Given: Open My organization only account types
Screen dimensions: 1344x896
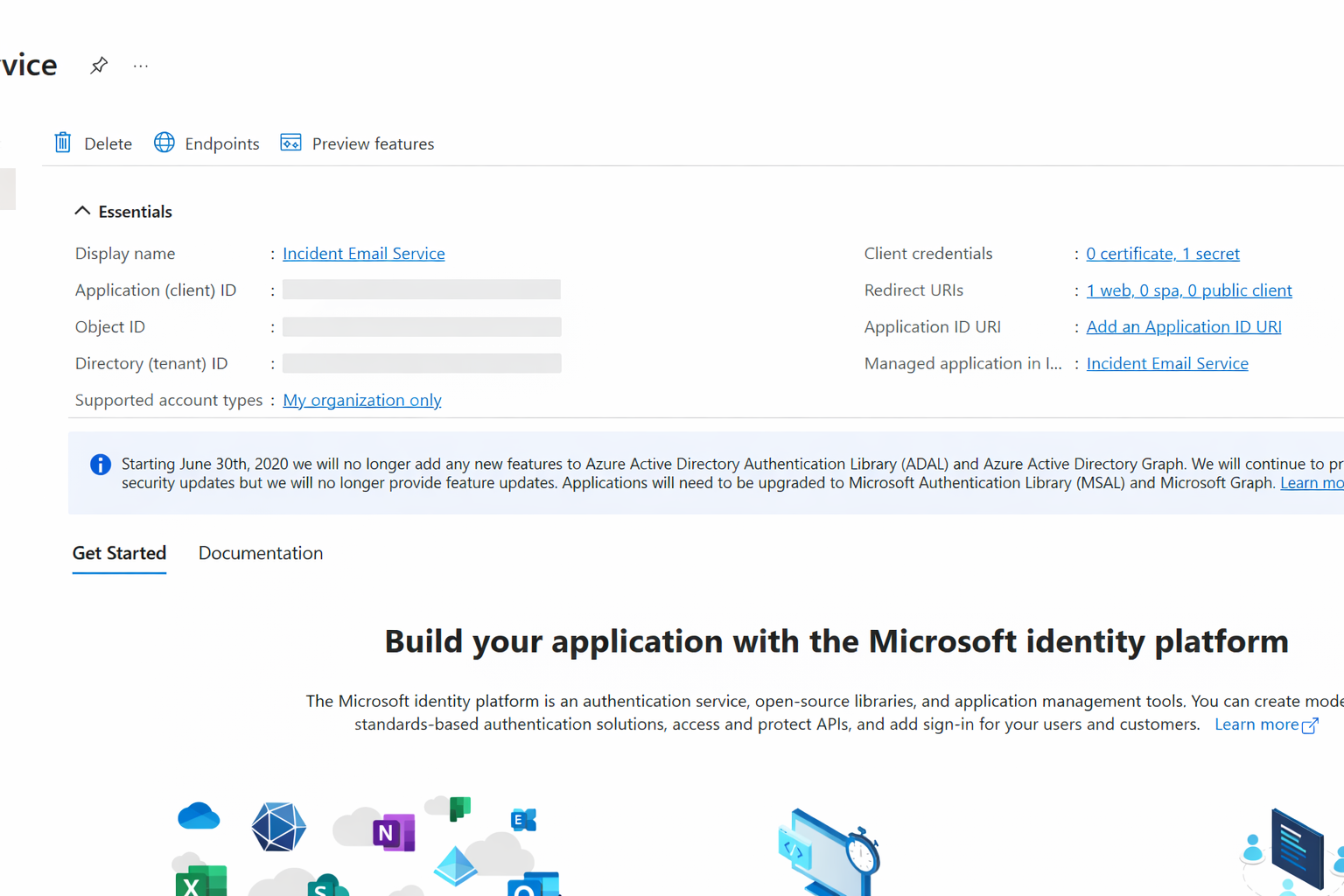Looking at the screenshot, I should pyautogui.click(x=361, y=400).
